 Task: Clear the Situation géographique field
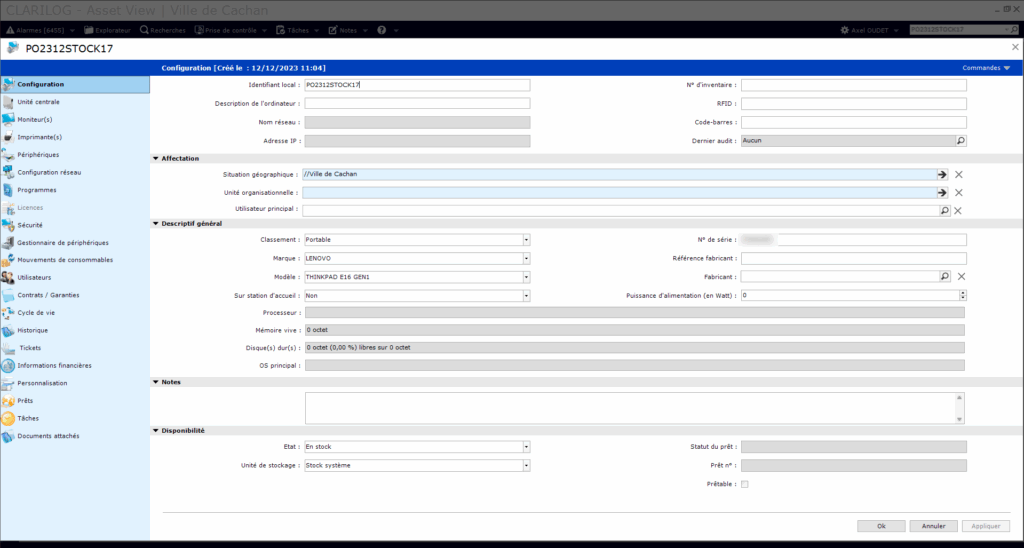959,175
